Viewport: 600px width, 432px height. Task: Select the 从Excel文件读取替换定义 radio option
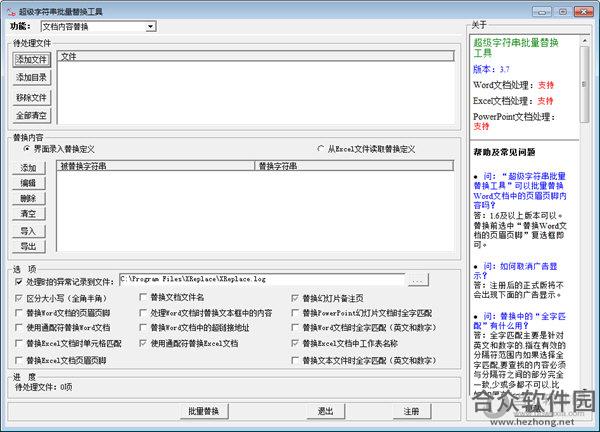click(321, 148)
